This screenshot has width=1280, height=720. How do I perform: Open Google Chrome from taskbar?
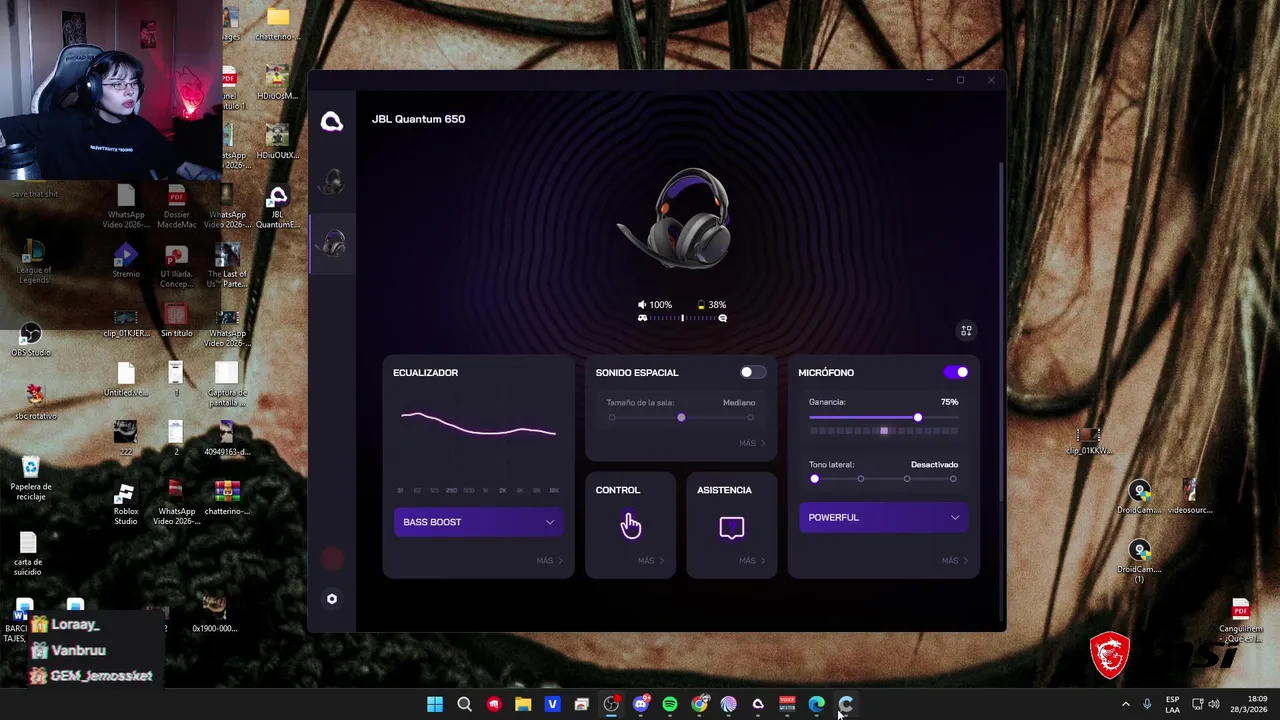click(699, 704)
